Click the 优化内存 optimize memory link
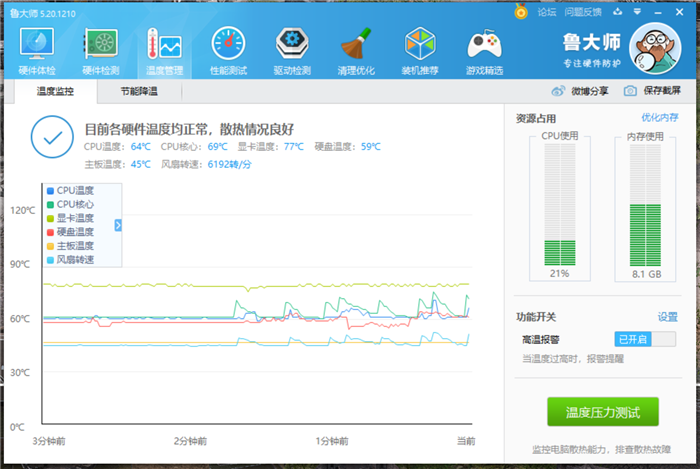 click(x=660, y=118)
